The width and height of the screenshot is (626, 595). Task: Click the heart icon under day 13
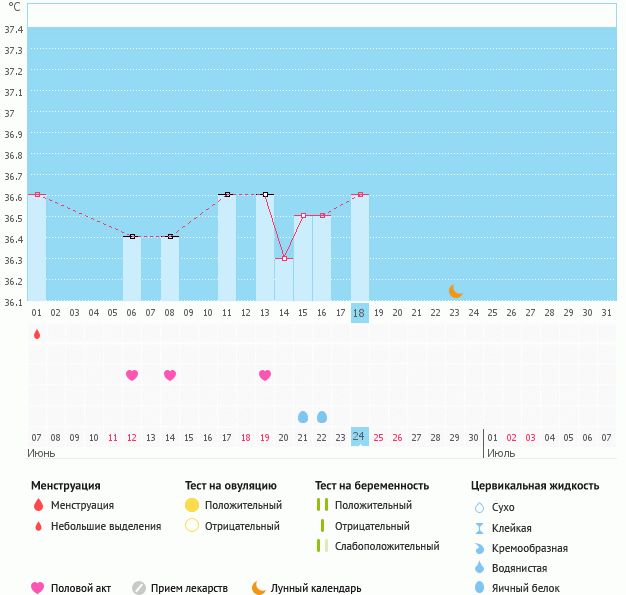[265, 375]
